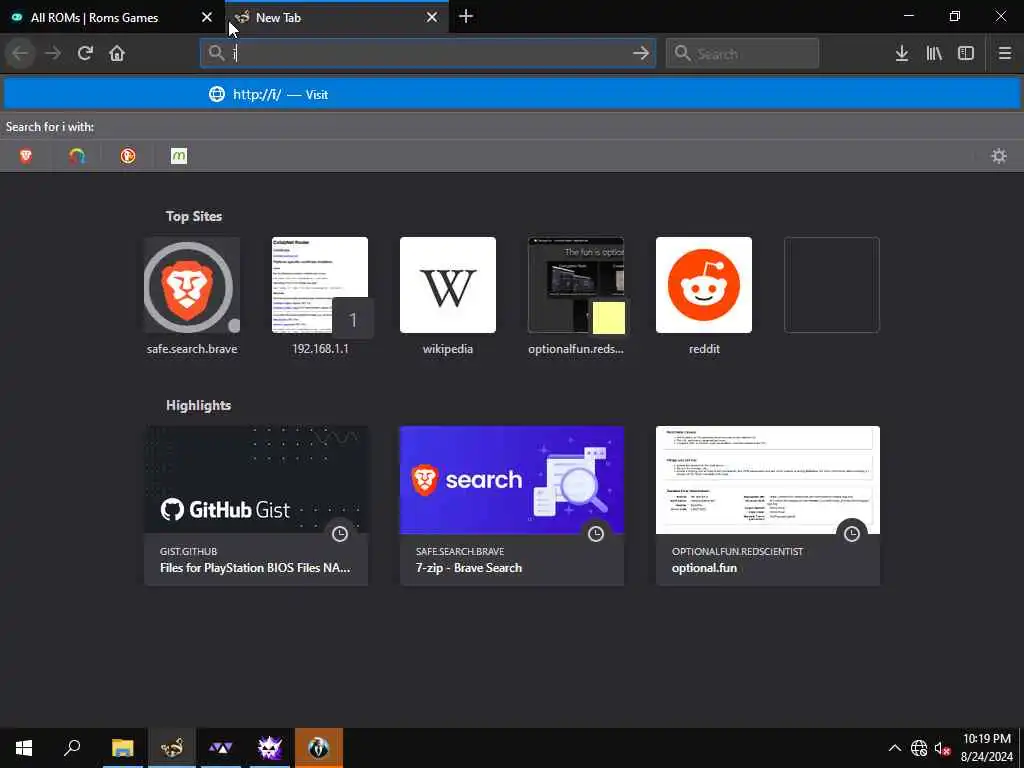Viewport: 1024px width, 768px height.
Task: Open the Downloads panel icon
Action: (902, 54)
